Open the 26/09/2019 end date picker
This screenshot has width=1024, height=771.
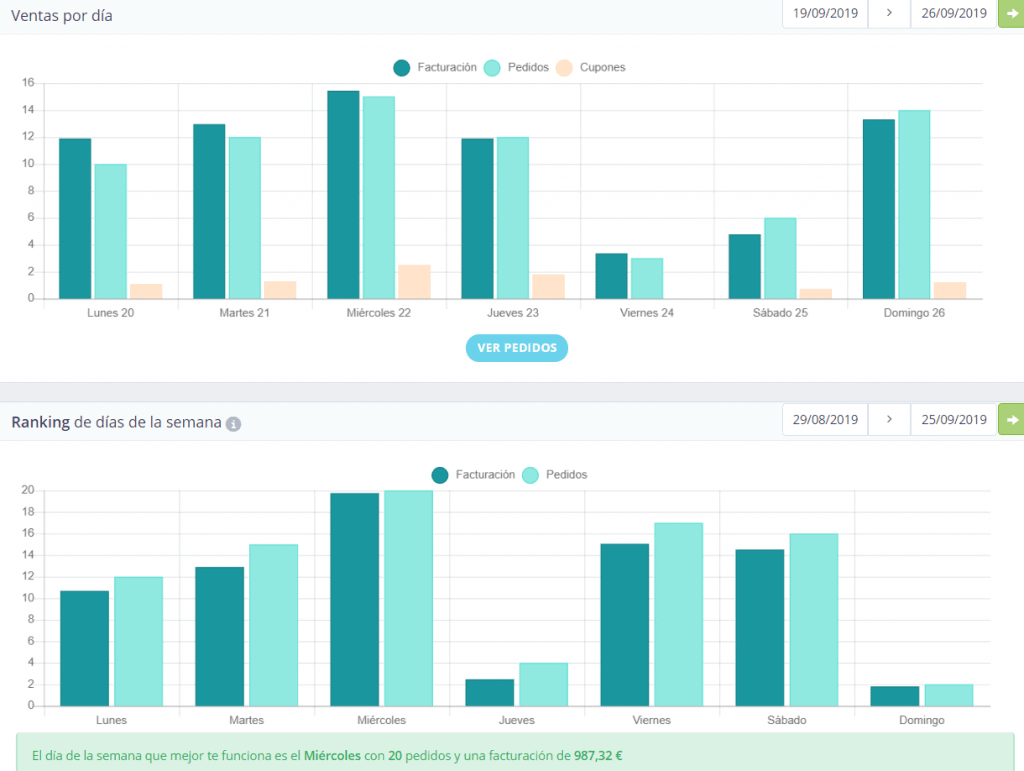coord(953,13)
